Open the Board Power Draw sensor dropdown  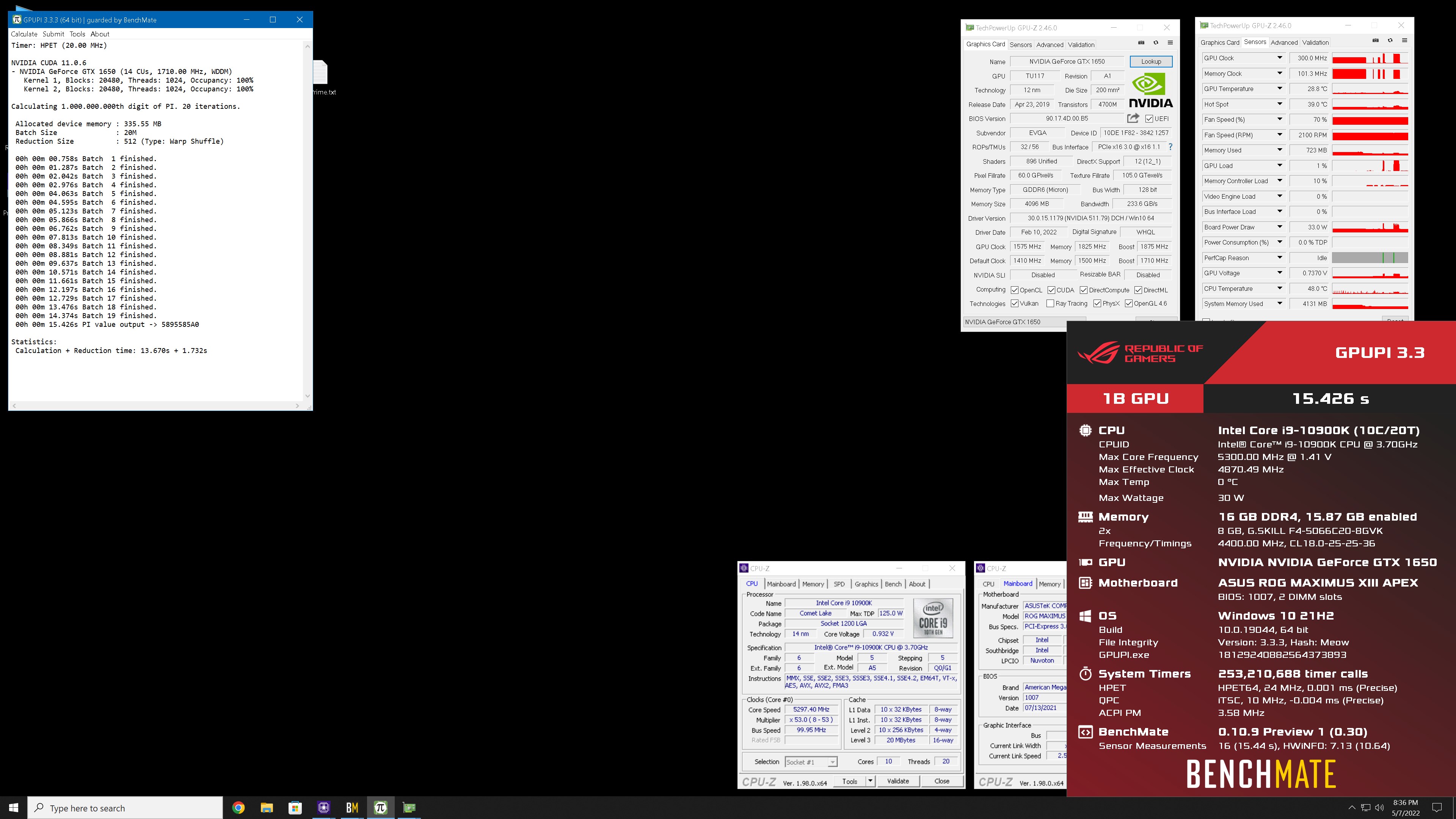(x=1280, y=227)
